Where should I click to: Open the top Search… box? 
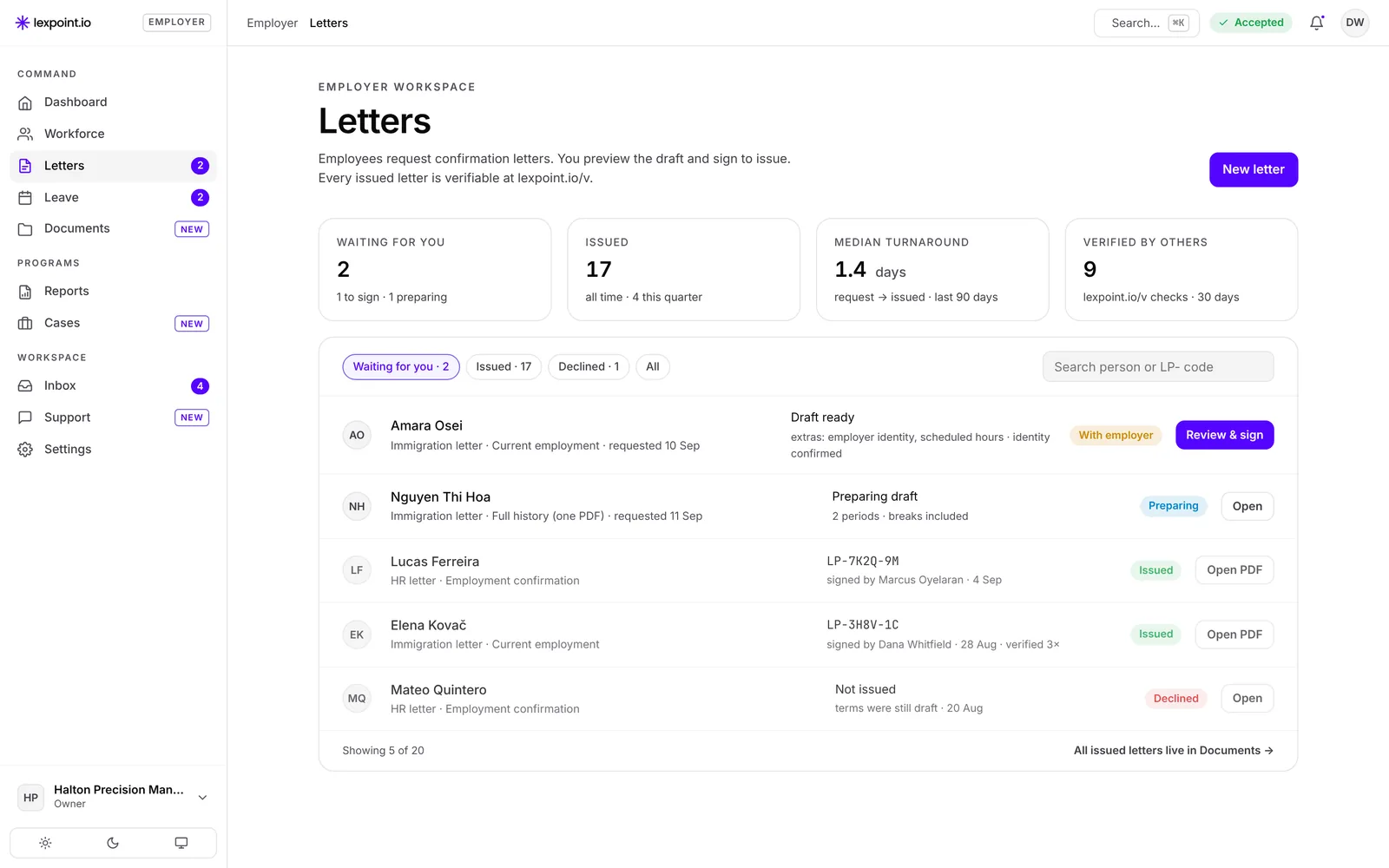pyautogui.click(x=1146, y=23)
